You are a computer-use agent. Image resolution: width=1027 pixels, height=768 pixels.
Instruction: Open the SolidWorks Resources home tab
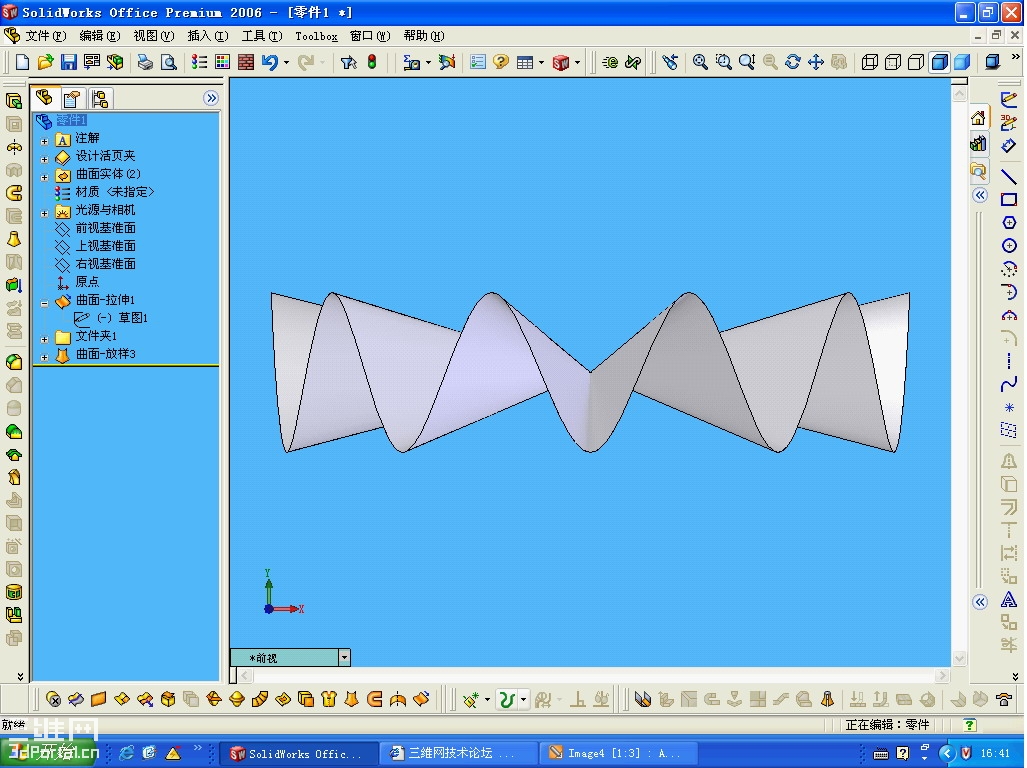[x=978, y=118]
